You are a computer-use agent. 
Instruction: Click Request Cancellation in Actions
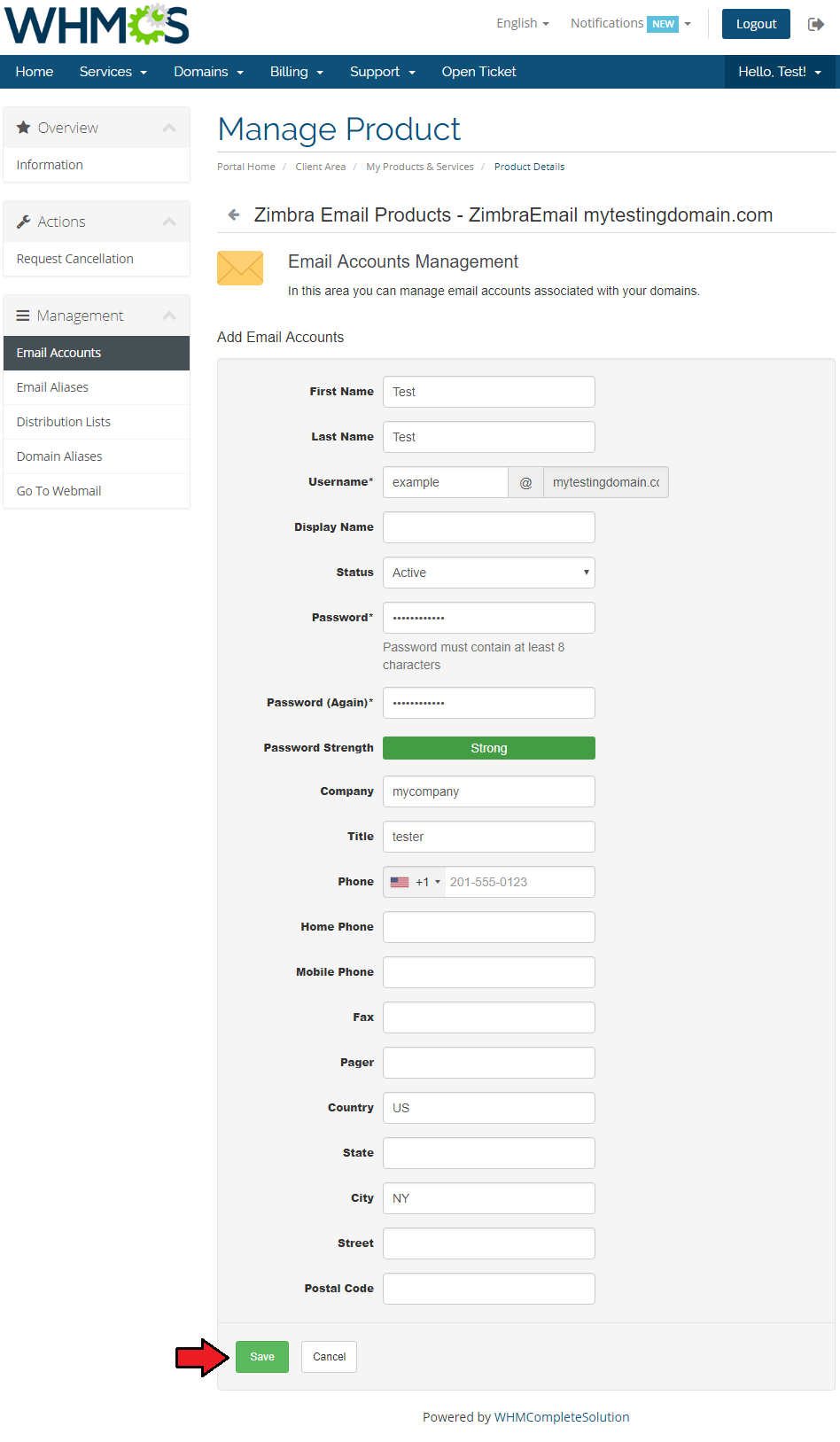tap(97, 259)
